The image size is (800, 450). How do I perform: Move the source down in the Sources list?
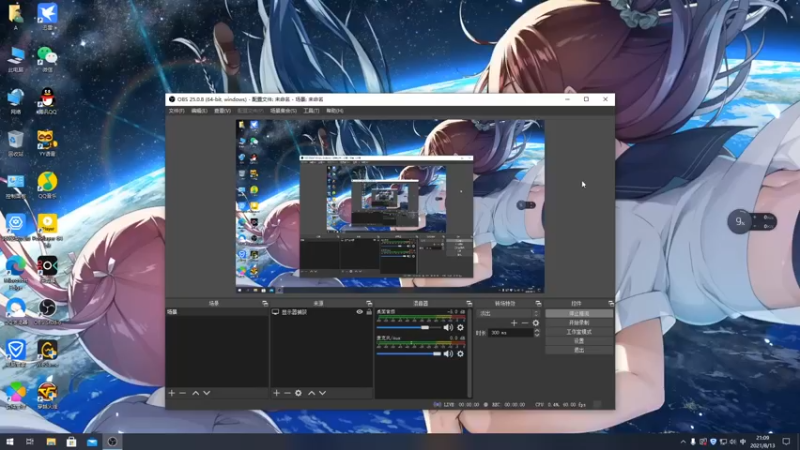(x=322, y=393)
